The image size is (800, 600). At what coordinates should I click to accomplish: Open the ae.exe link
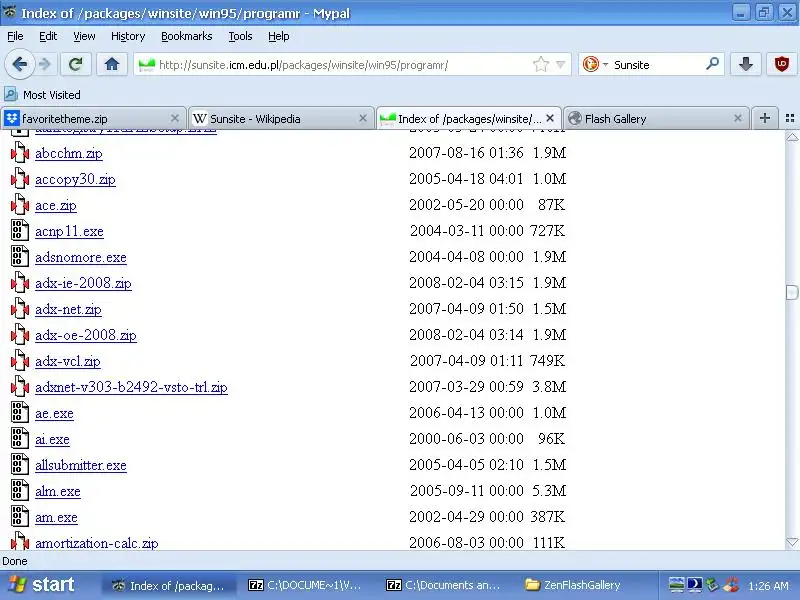[x=54, y=413]
